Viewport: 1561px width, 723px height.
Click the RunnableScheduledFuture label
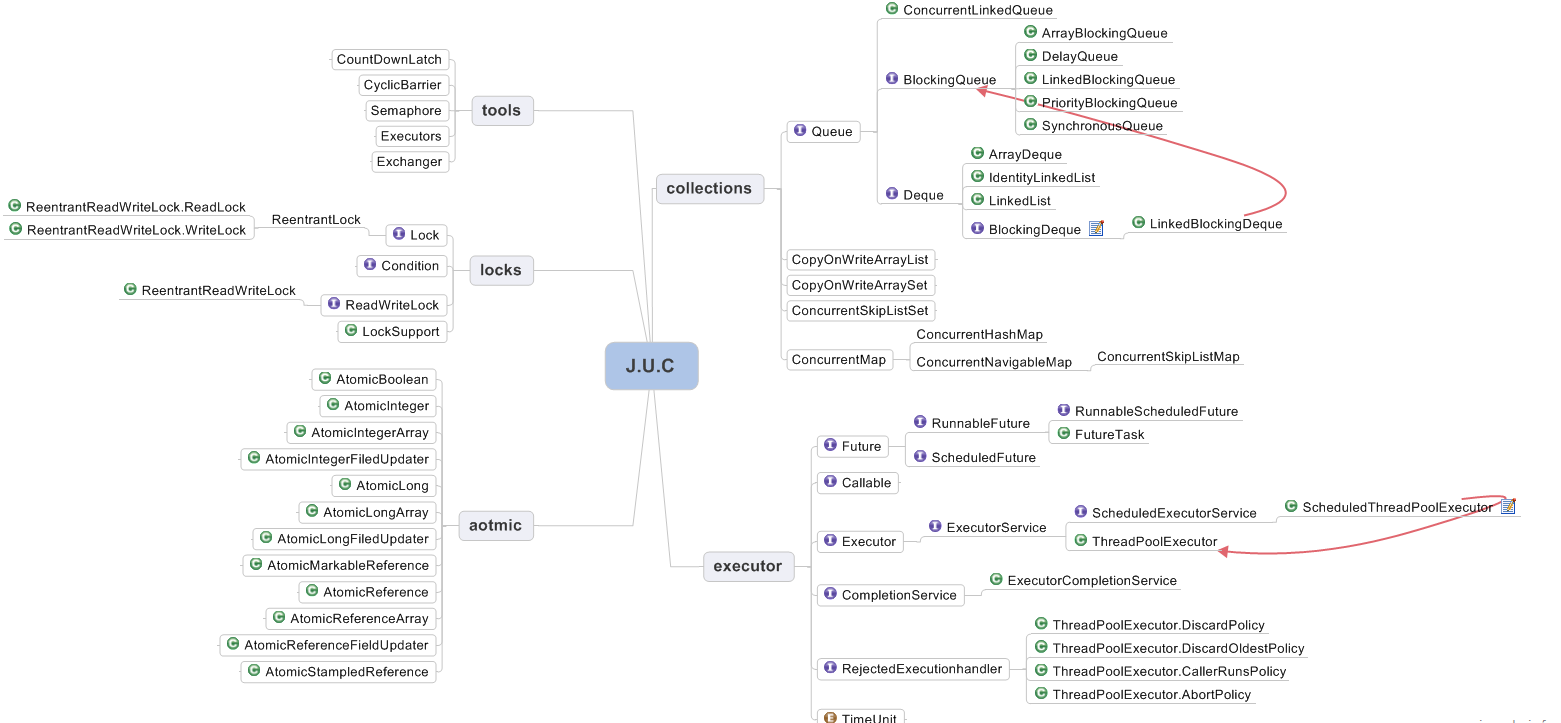1156,411
